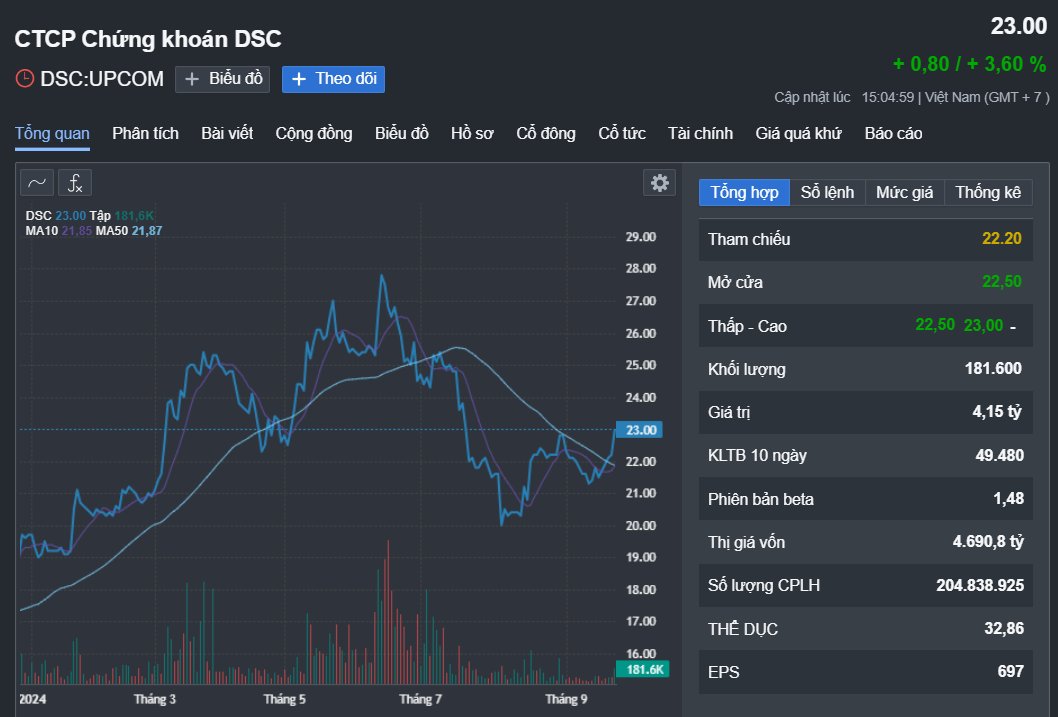Click the 23.00 current price label on axis
This screenshot has height=717, width=1058.
(640, 430)
